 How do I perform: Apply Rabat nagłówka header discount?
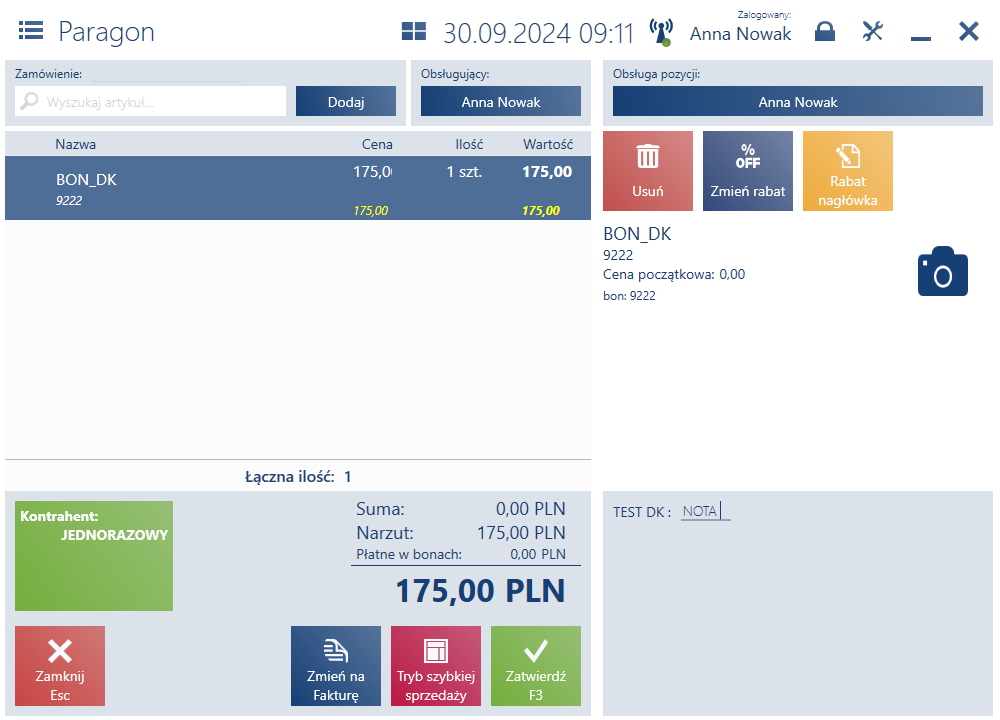pyautogui.click(x=848, y=171)
